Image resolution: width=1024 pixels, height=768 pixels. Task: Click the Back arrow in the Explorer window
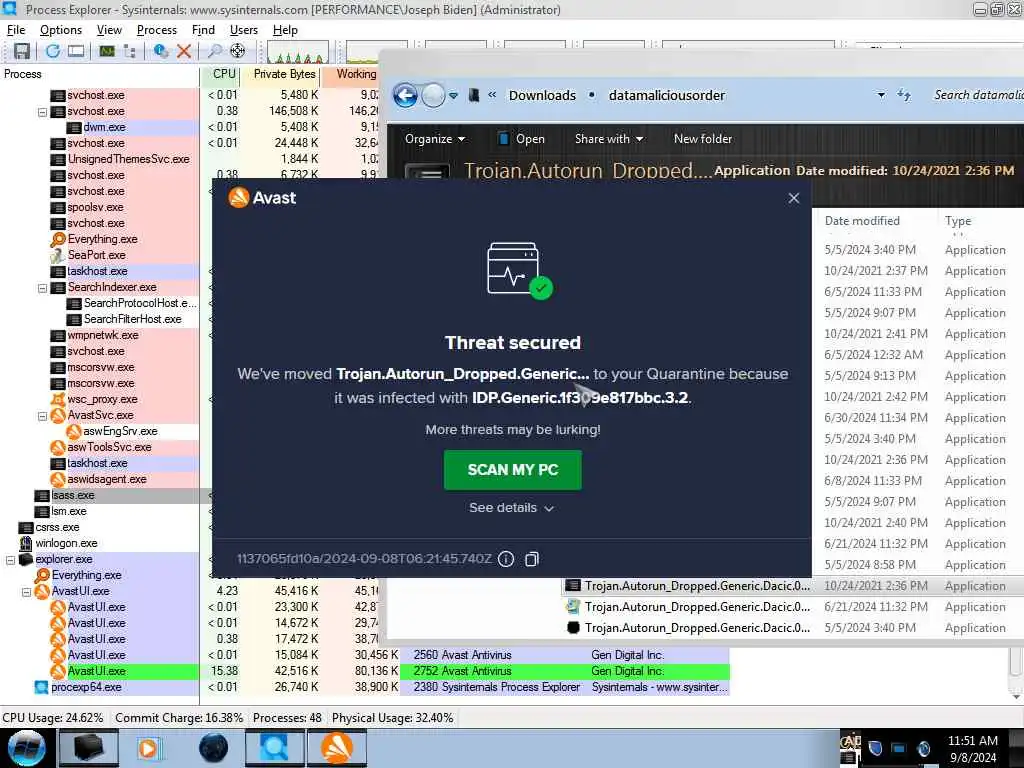(405, 95)
